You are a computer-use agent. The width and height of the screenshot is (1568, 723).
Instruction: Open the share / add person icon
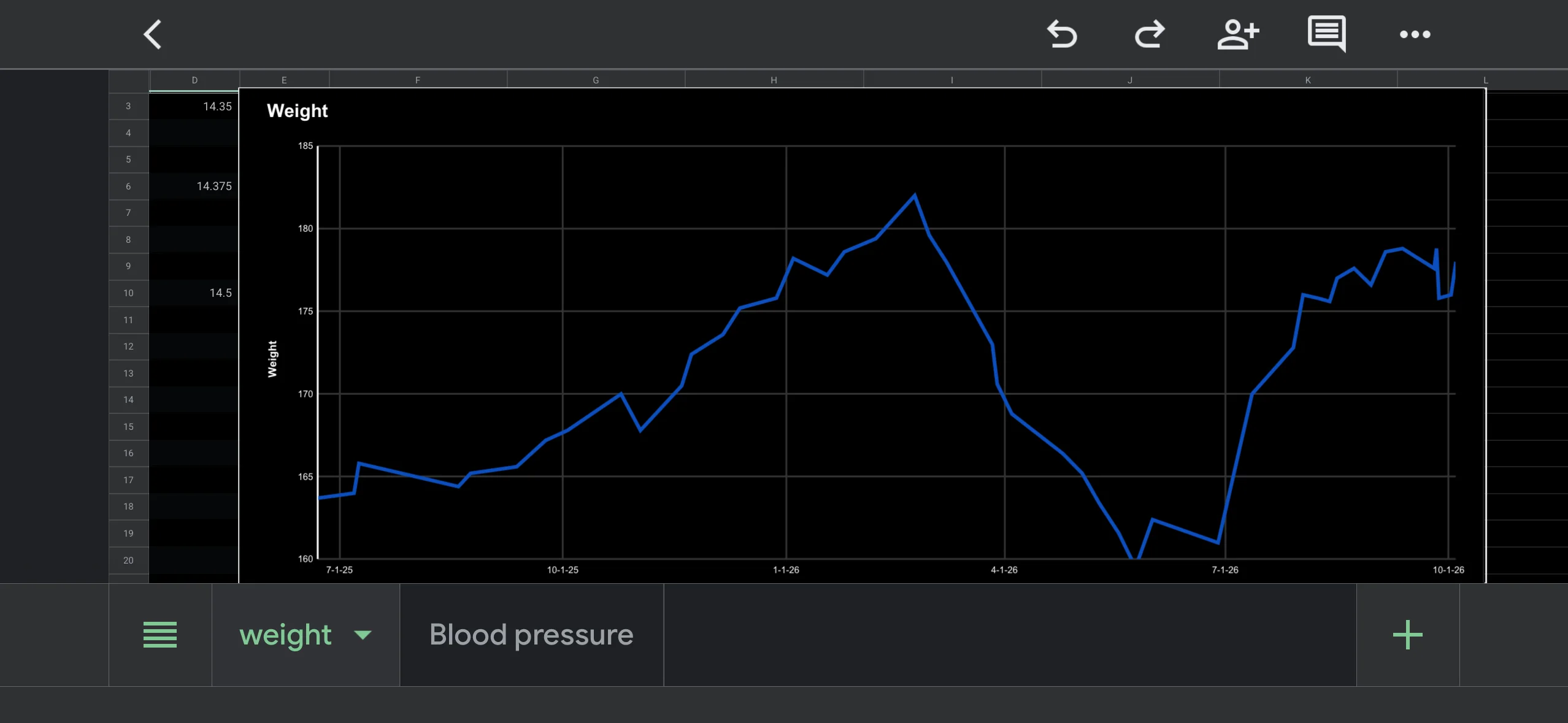[x=1238, y=34]
